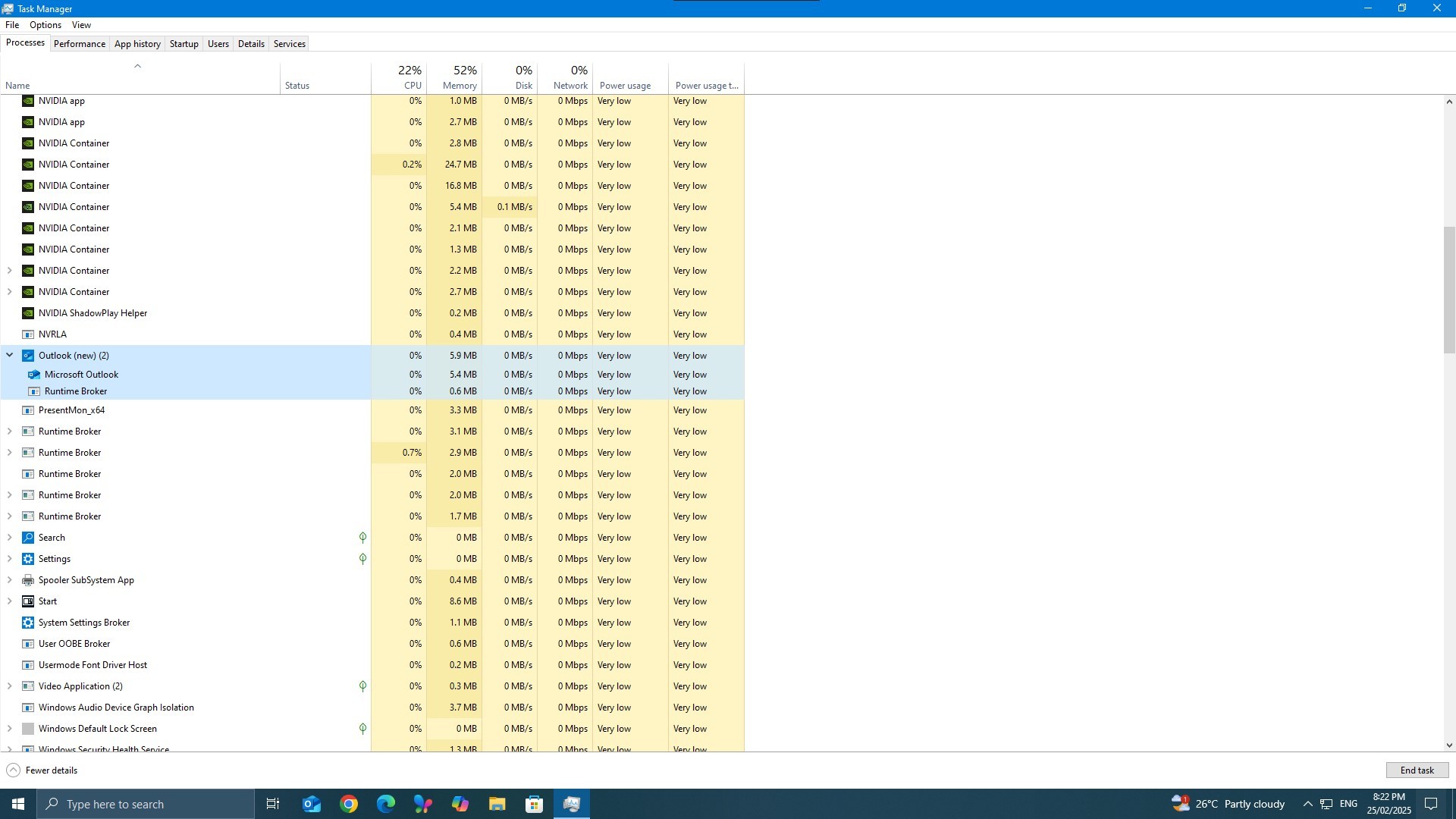1456x819 pixels.
Task: Open the Options menu
Action: point(45,24)
